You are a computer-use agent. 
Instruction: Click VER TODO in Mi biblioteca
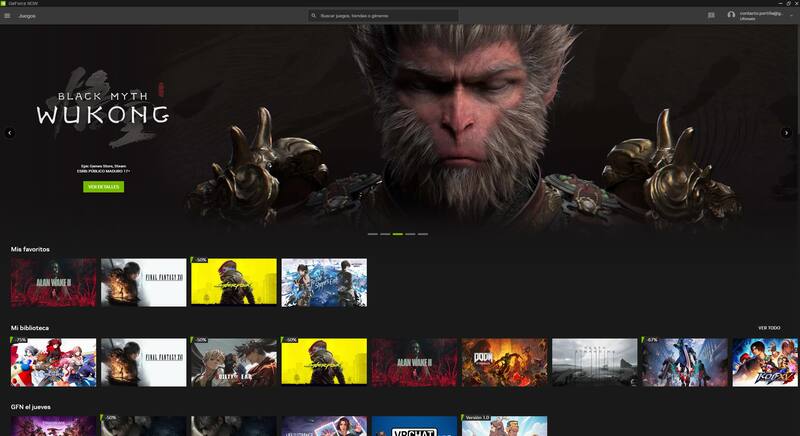(768, 327)
